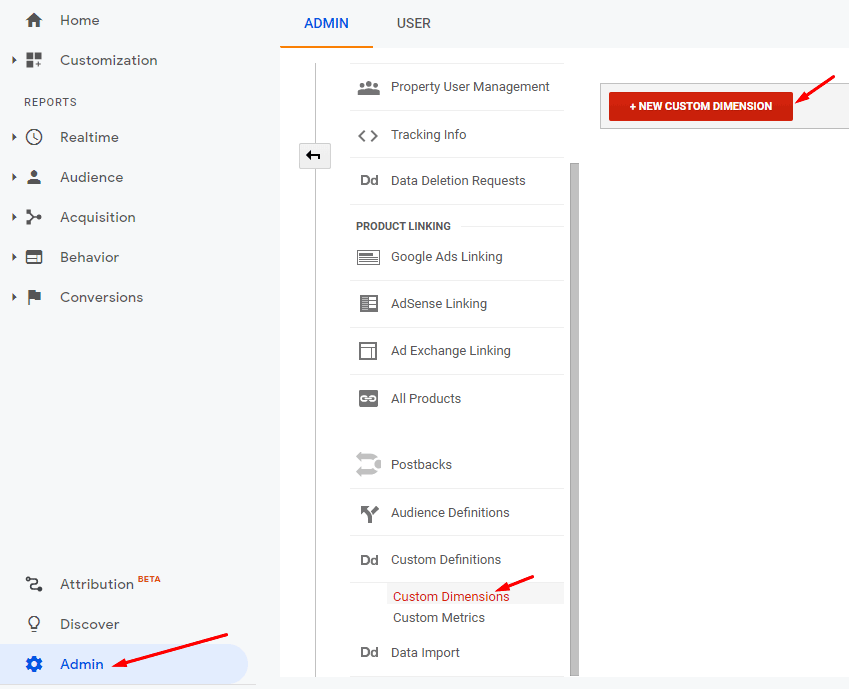
Task: Click the Audience person icon
Action: (34, 177)
